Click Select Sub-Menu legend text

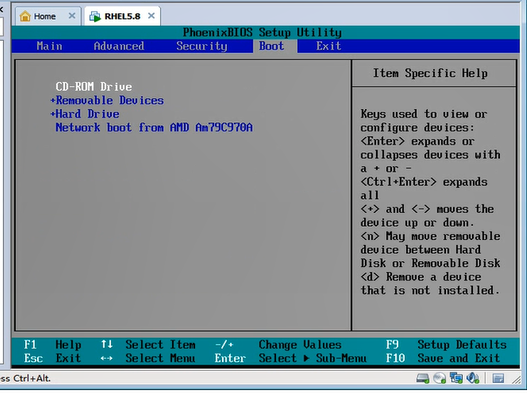tap(313, 358)
